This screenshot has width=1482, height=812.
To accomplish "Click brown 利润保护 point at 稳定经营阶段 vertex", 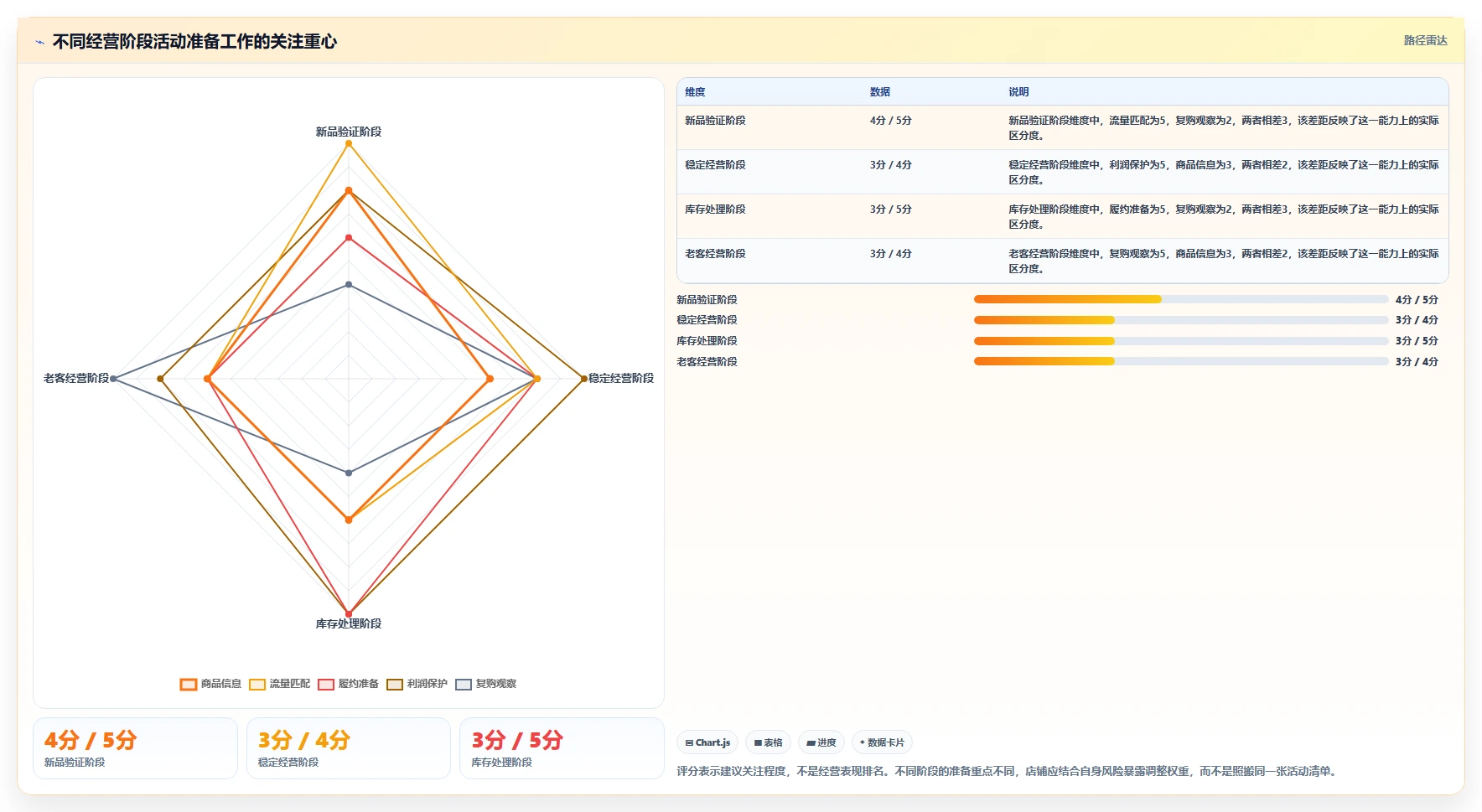I will [x=584, y=379].
